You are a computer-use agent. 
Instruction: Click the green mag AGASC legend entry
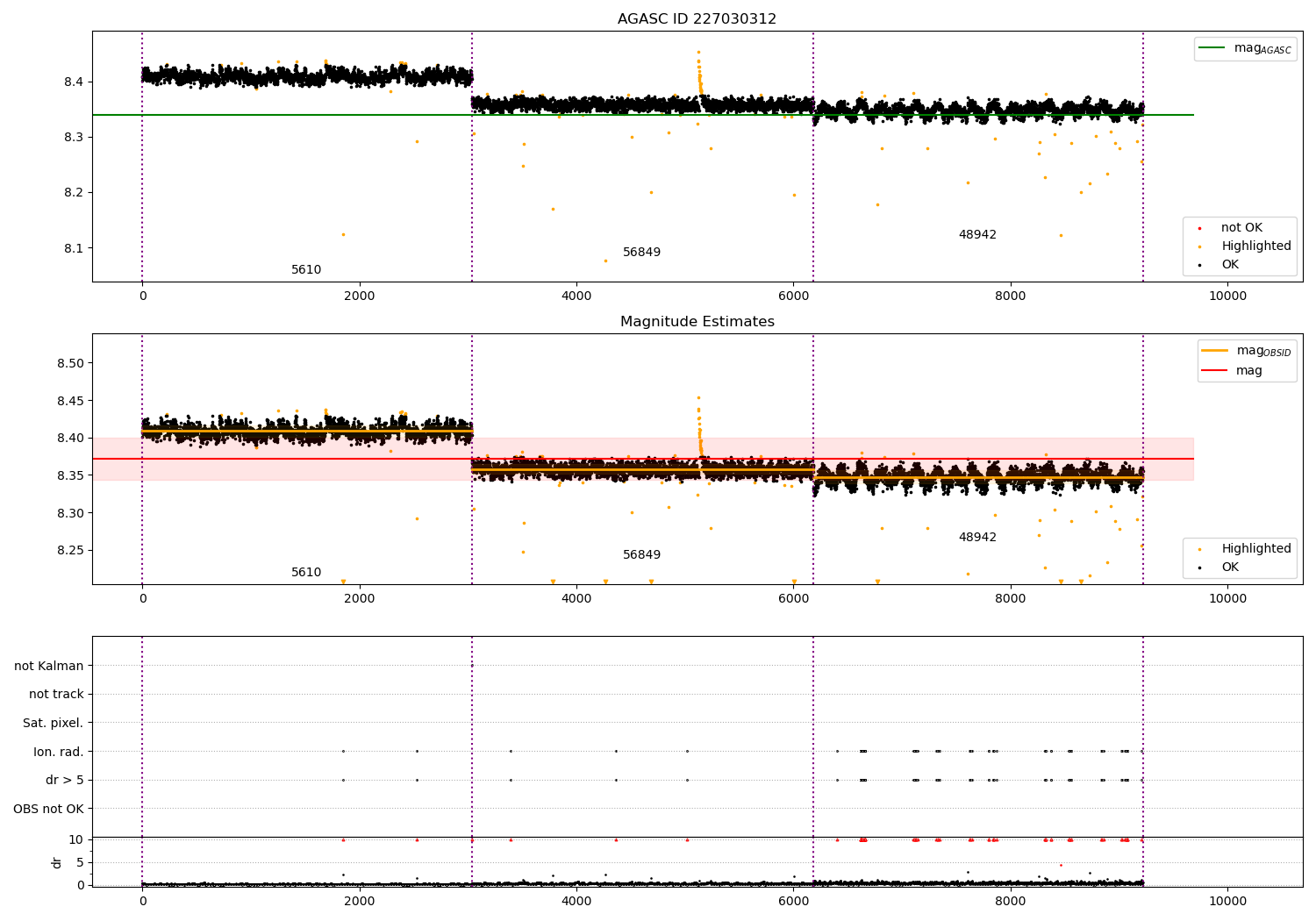[x=1245, y=48]
